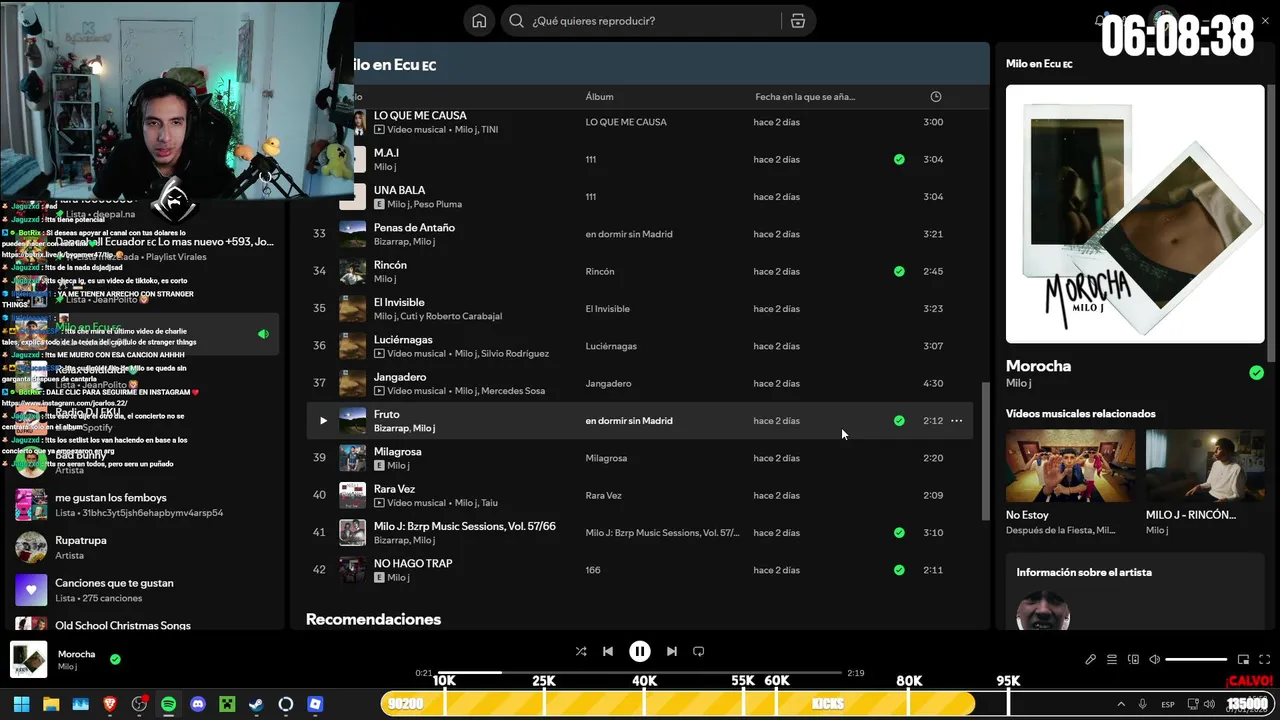Screen dimensions: 1280x720
Task: Toggle the saved checkmark on Fruto
Action: (899, 421)
